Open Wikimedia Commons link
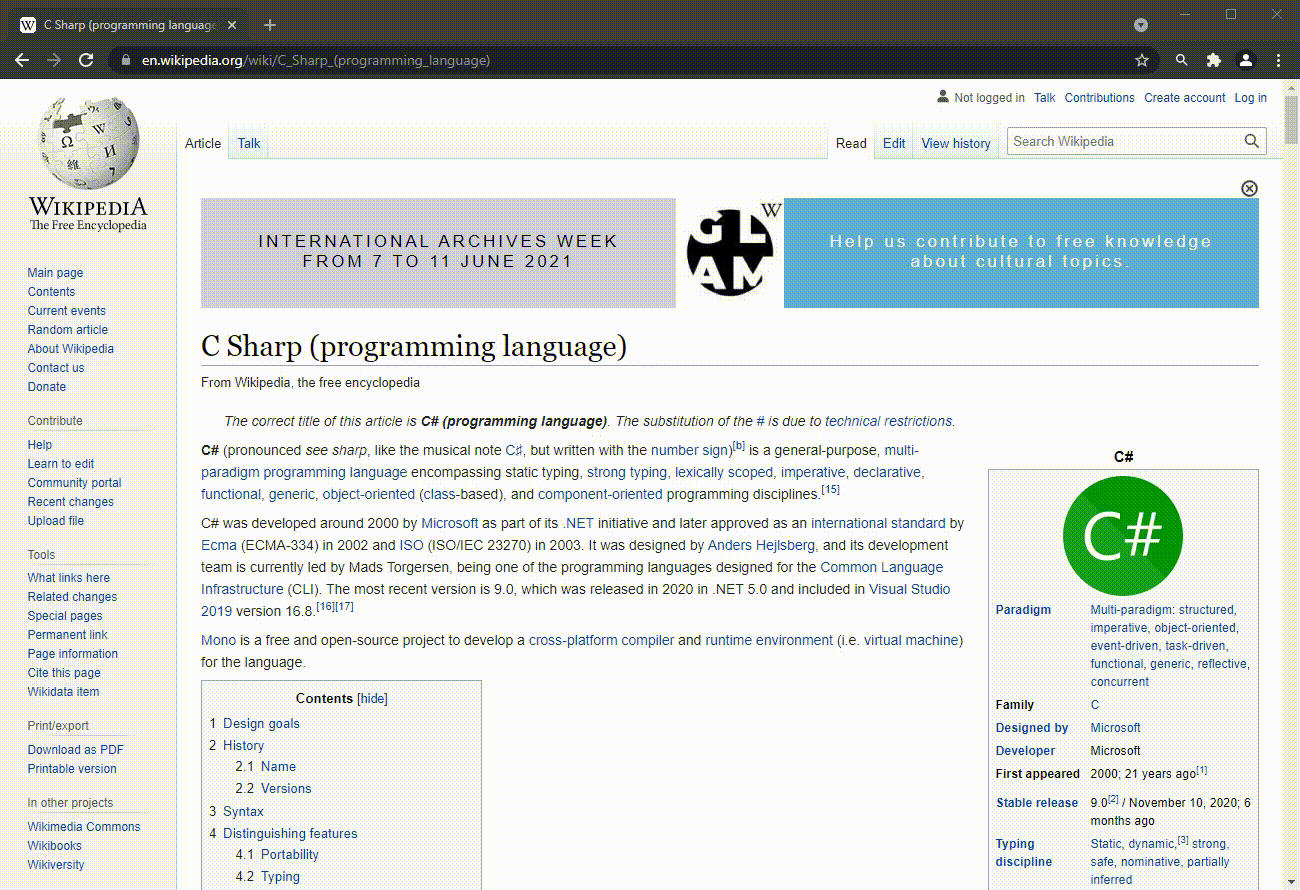 coord(84,827)
